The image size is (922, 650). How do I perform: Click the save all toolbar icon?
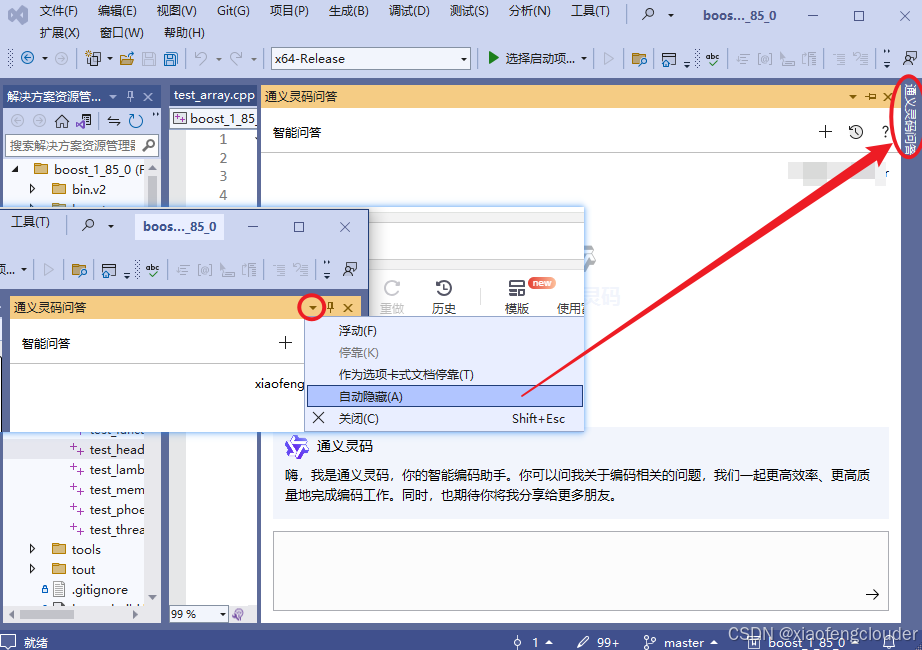point(171,58)
